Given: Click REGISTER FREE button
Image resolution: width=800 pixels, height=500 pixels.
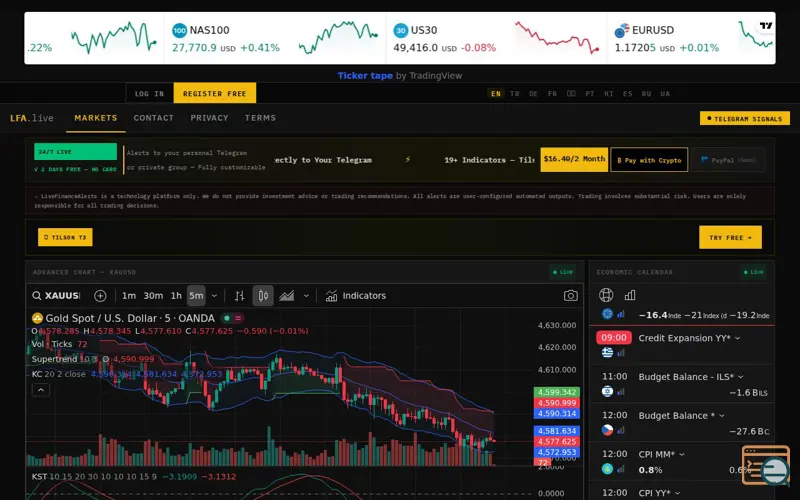Looking at the screenshot, I should (x=215, y=93).
